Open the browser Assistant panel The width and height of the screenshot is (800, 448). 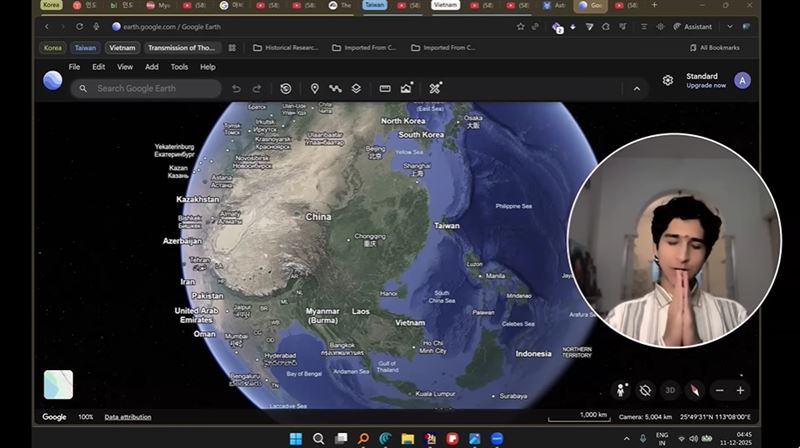tap(692, 27)
